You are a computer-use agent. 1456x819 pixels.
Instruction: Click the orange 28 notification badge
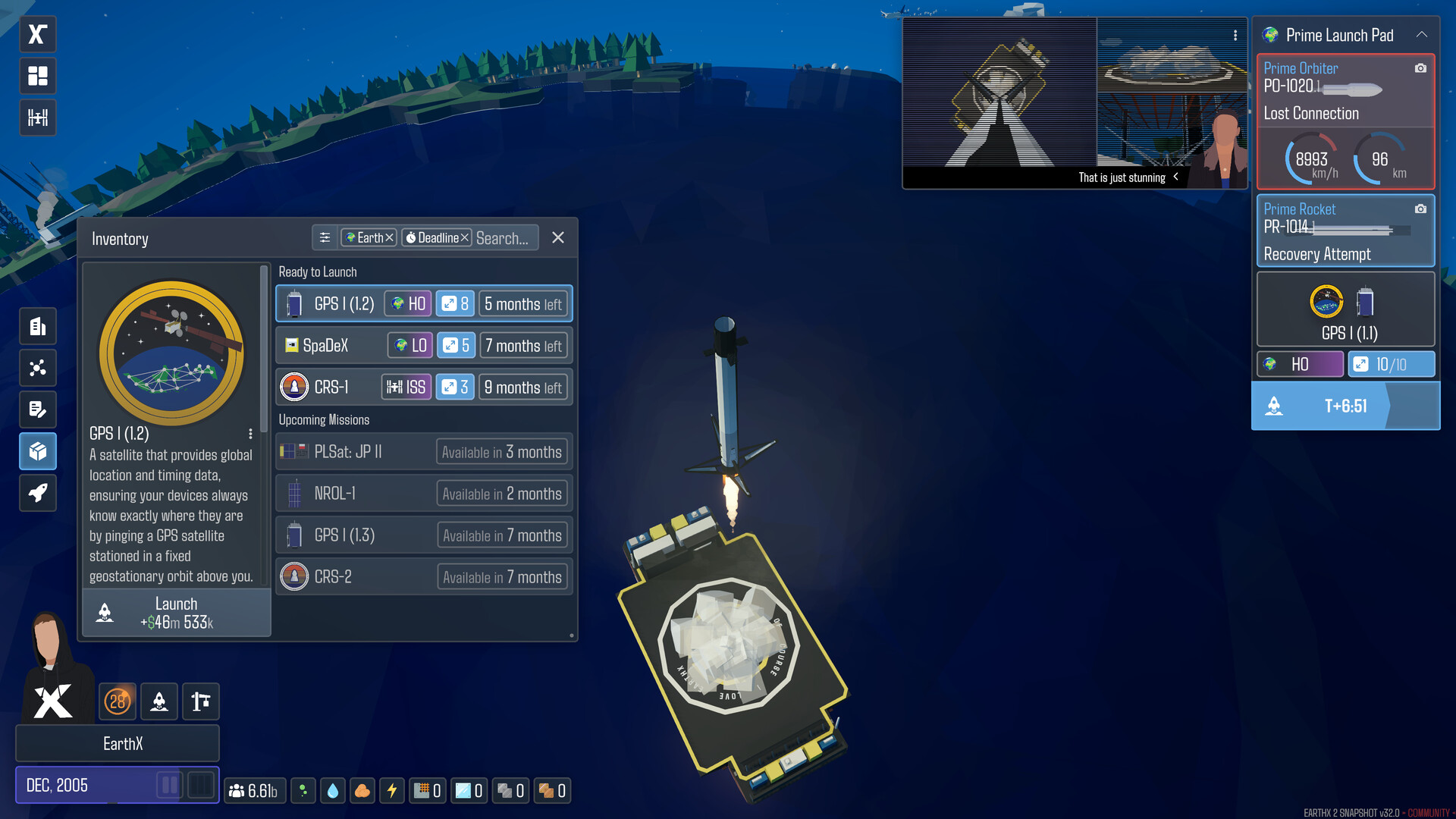tap(118, 701)
